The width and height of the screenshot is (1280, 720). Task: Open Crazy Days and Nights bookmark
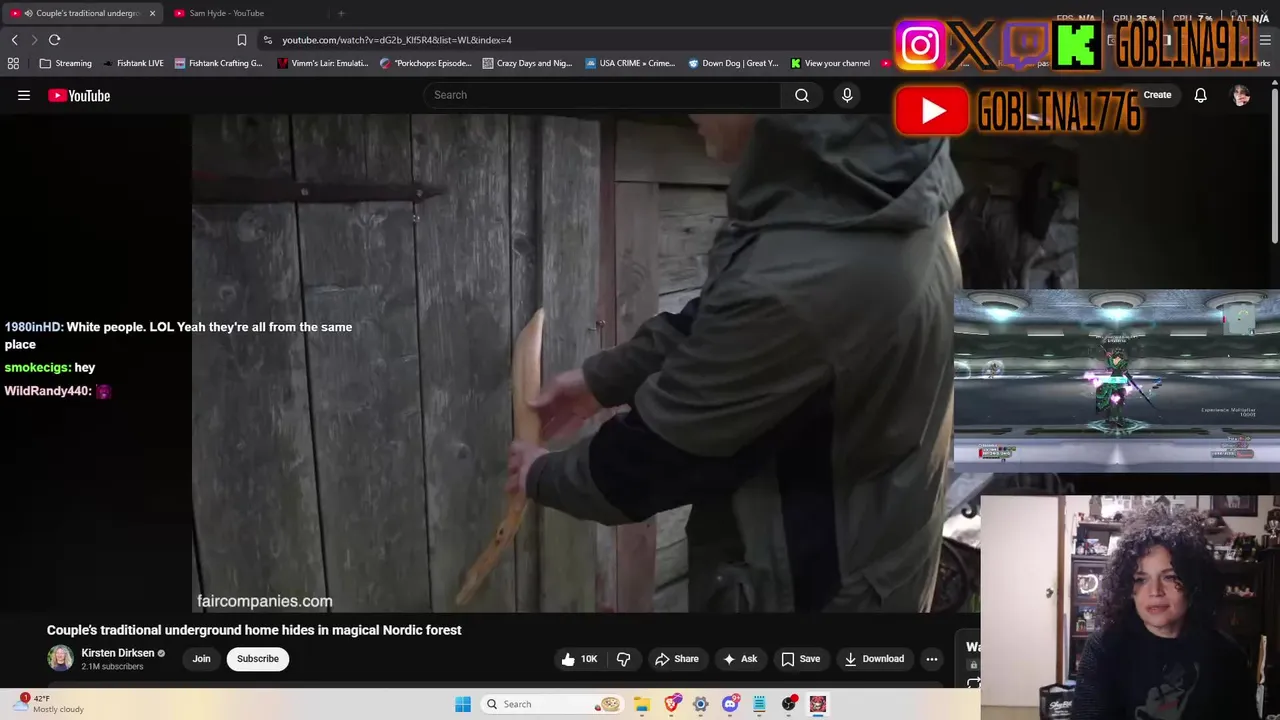coord(527,63)
